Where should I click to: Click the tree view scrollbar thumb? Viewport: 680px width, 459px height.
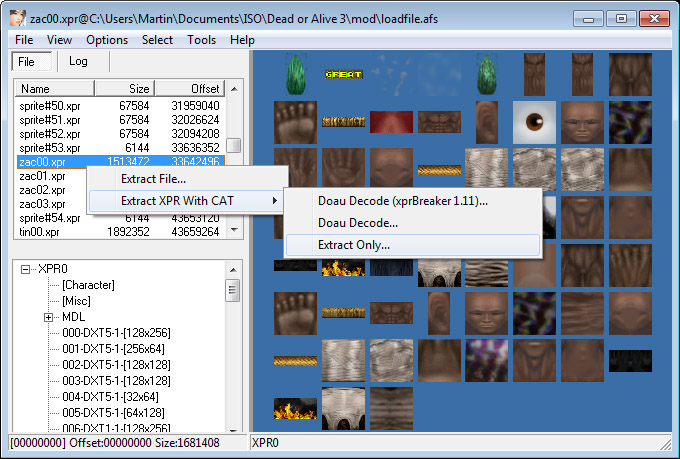232,290
